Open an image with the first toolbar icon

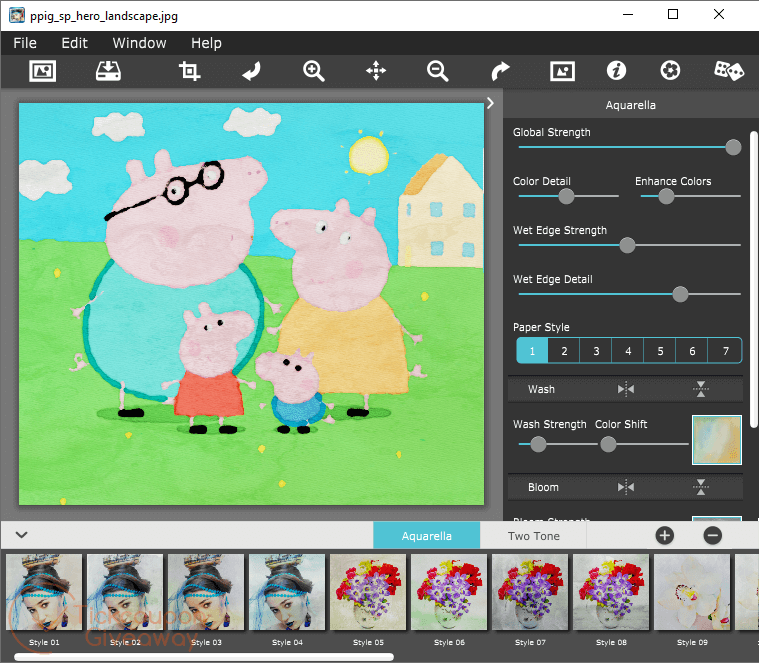[x=43, y=71]
